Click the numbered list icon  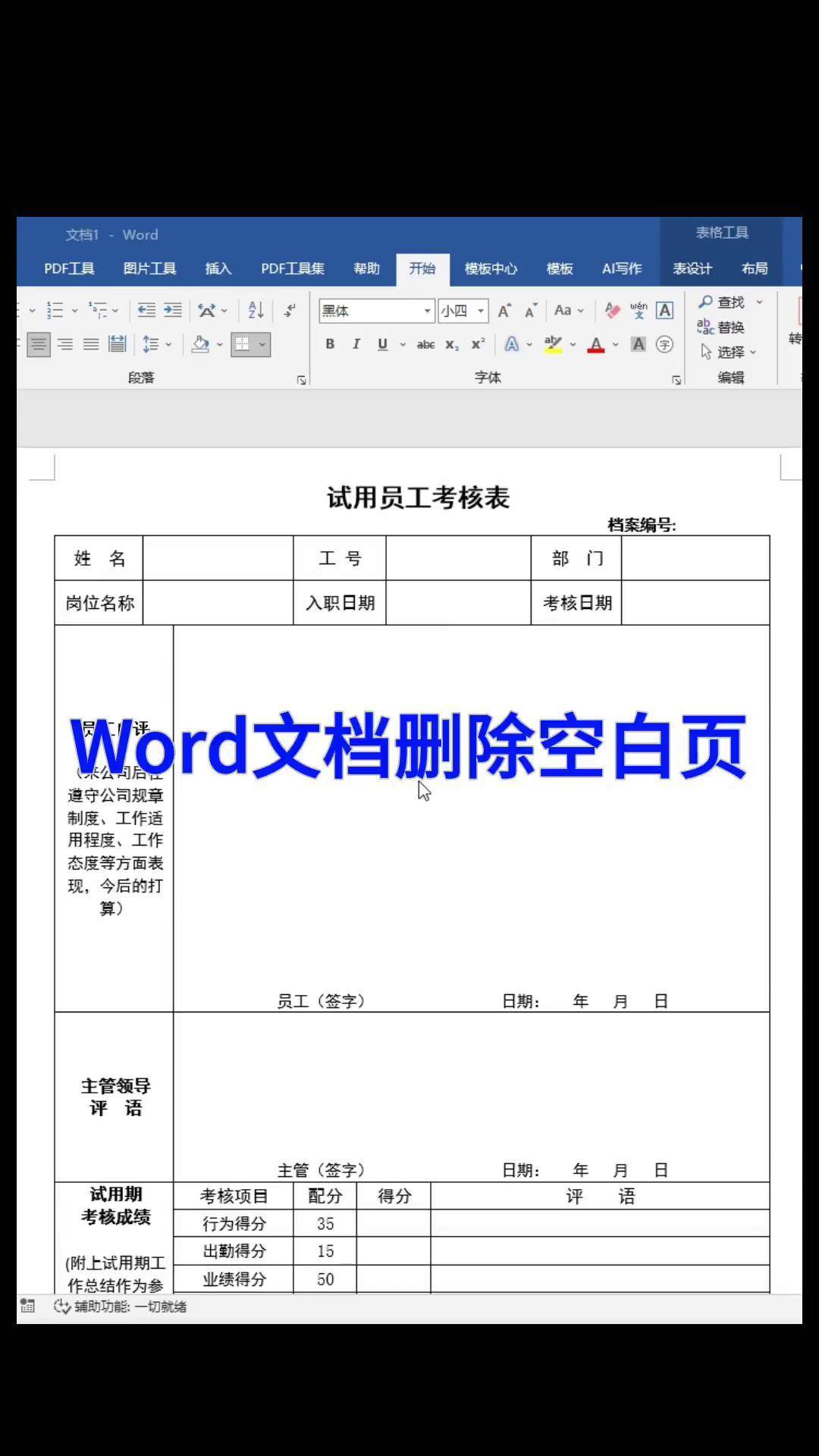pos(55,310)
